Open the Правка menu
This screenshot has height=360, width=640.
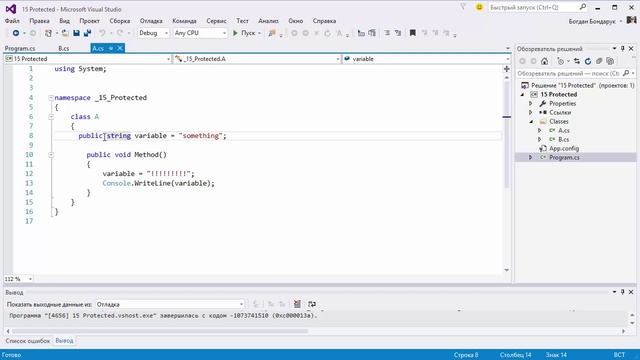(x=39, y=21)
